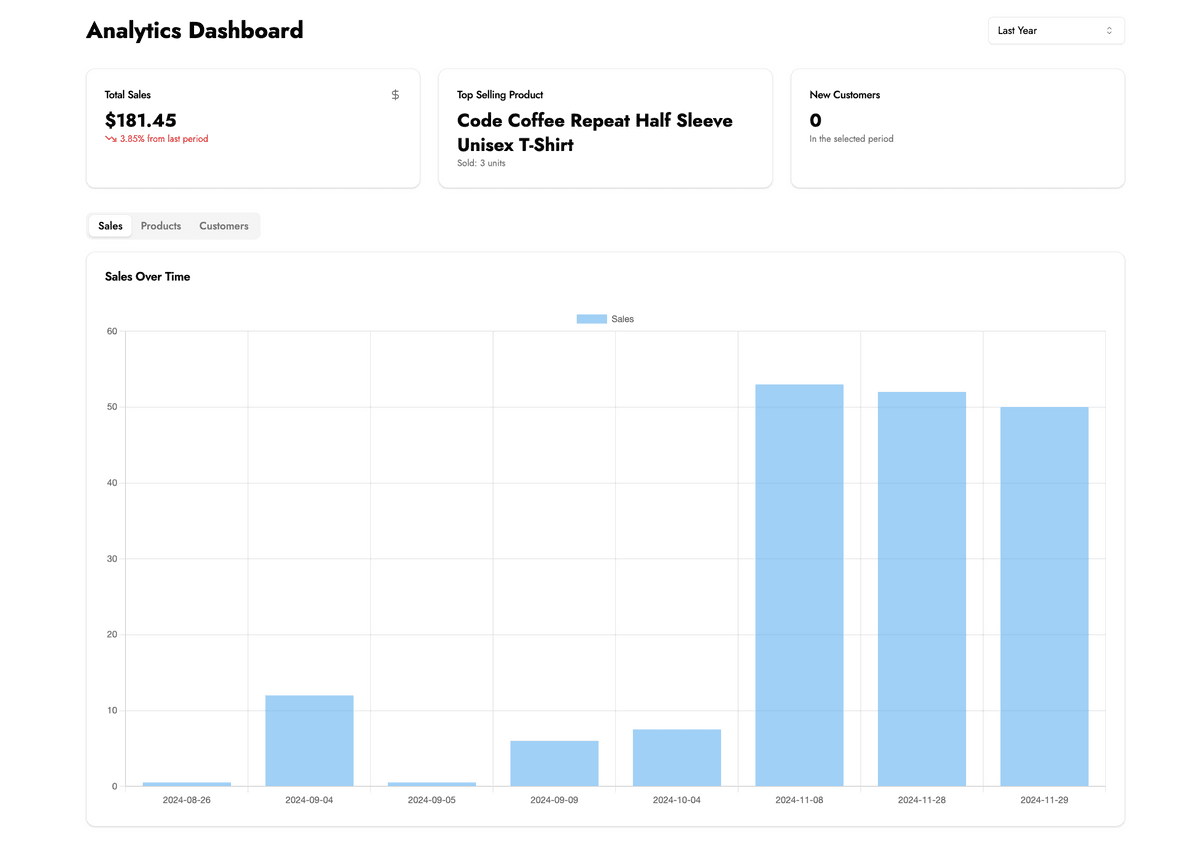The image size is (1200, 866).
Task: Click the bar for 2024-09-09
Action: (x=554, y=763)
